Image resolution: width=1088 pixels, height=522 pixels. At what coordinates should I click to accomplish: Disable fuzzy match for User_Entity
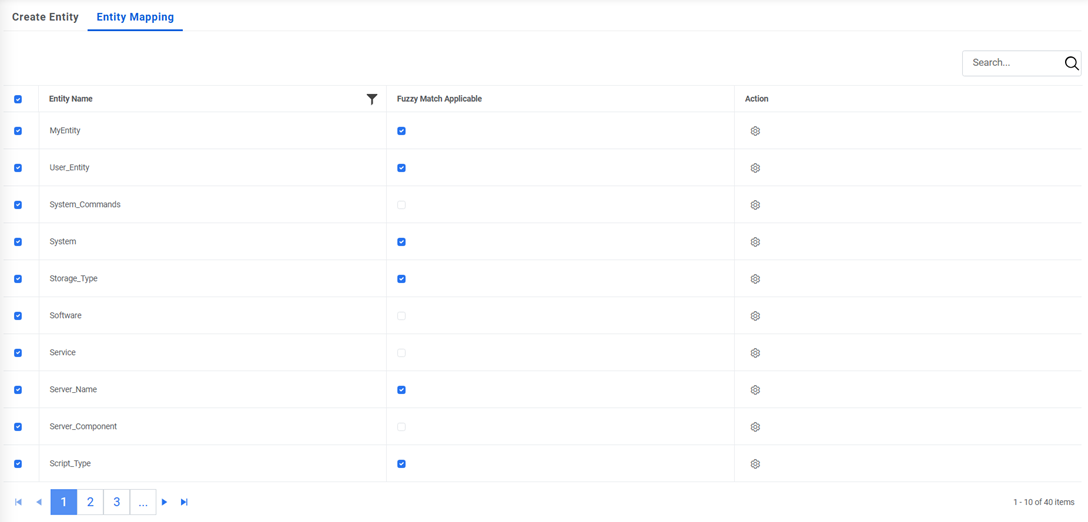(x=401, y=168)
